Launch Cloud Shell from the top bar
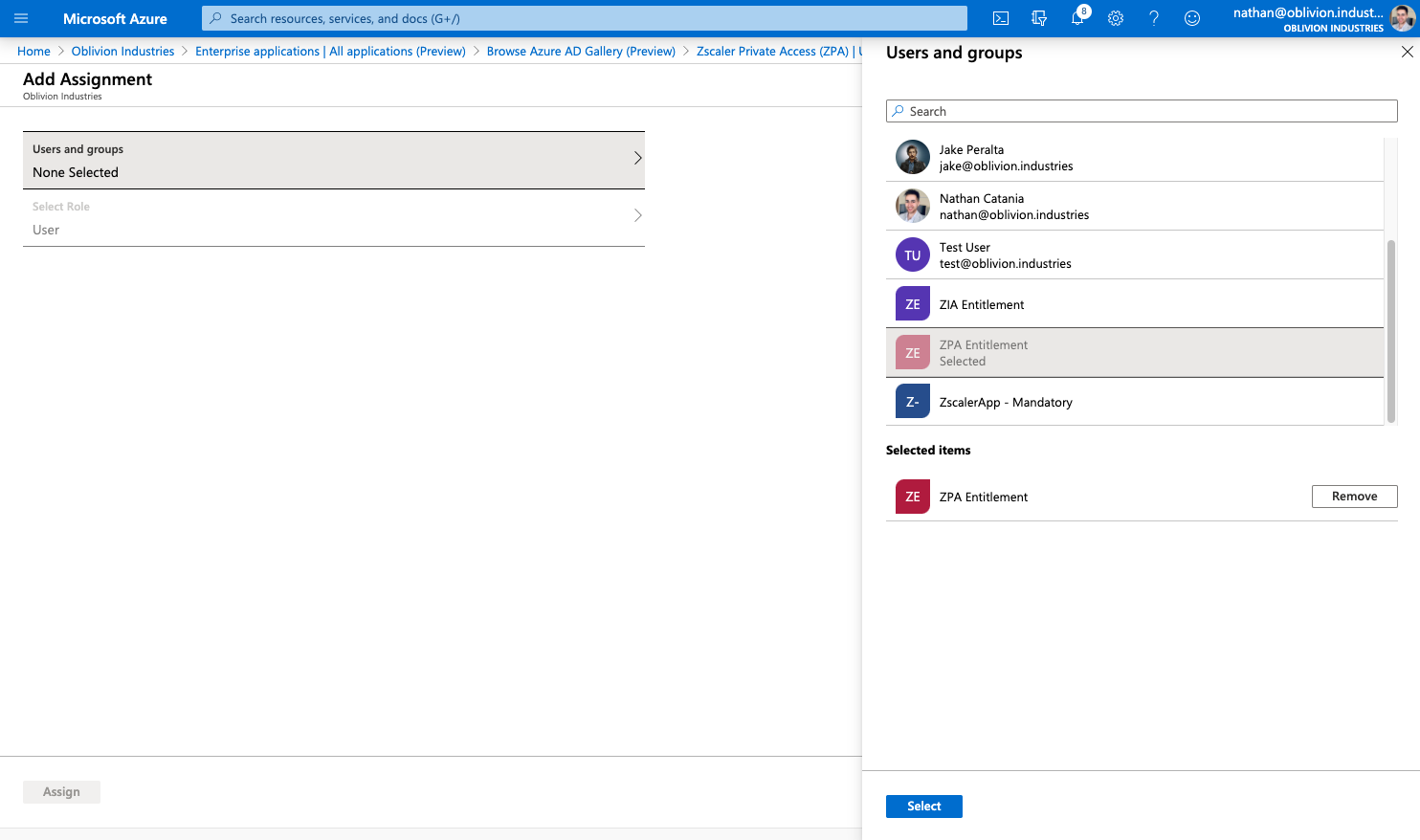The height and width of the screenshot is (840, 1420). pos(1001,18)
